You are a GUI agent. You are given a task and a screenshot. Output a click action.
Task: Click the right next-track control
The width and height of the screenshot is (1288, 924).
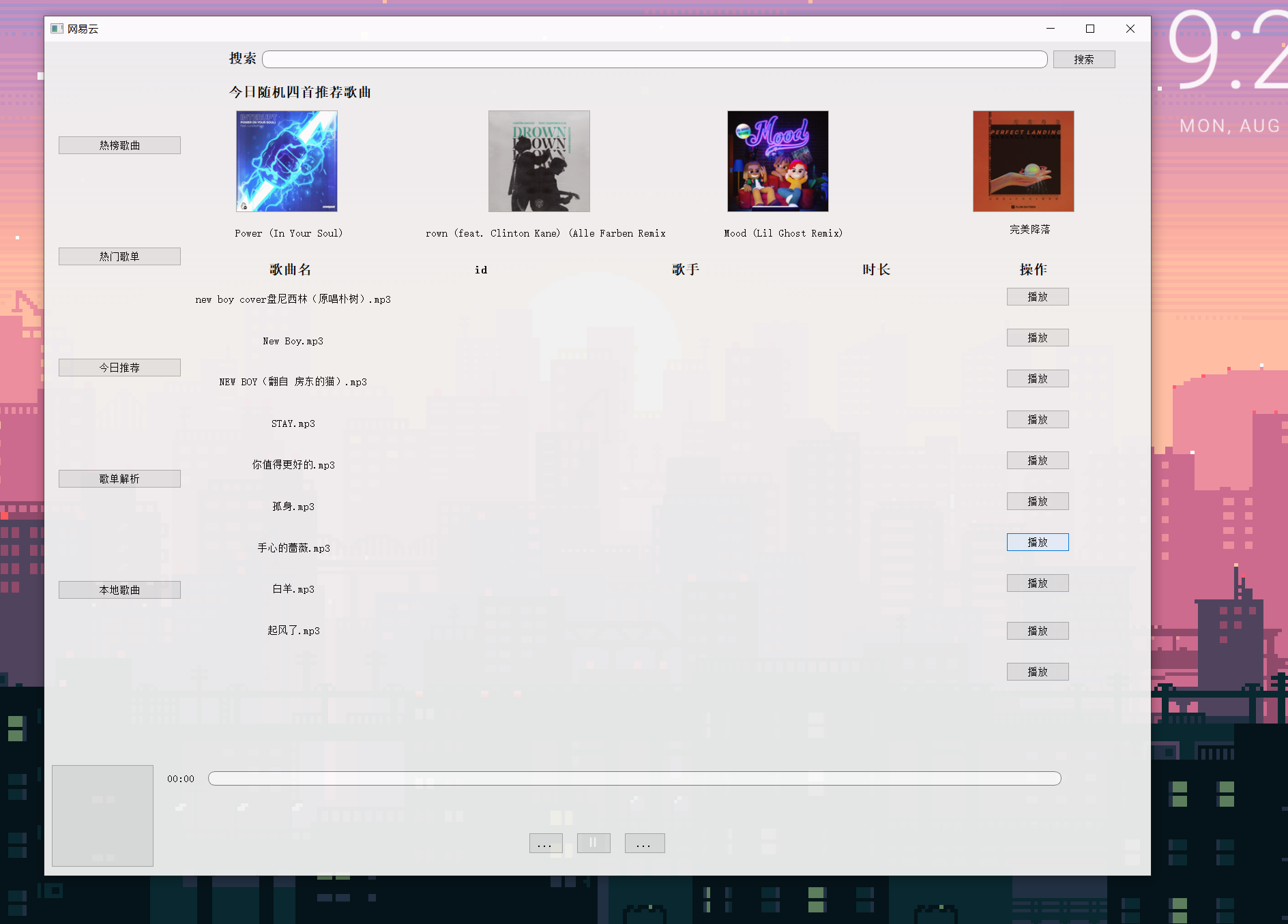pos(644,843)
